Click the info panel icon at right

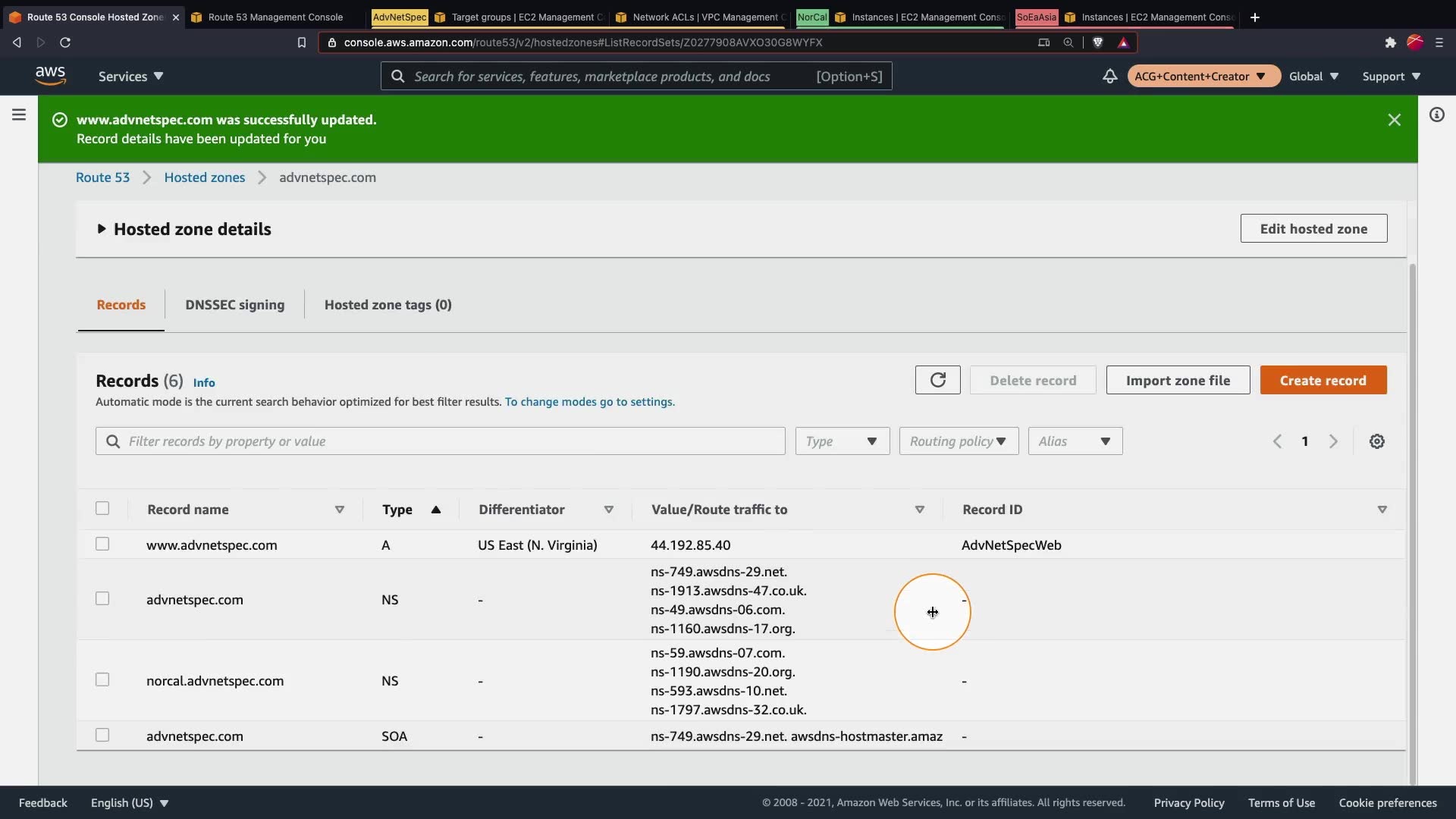1436,115
